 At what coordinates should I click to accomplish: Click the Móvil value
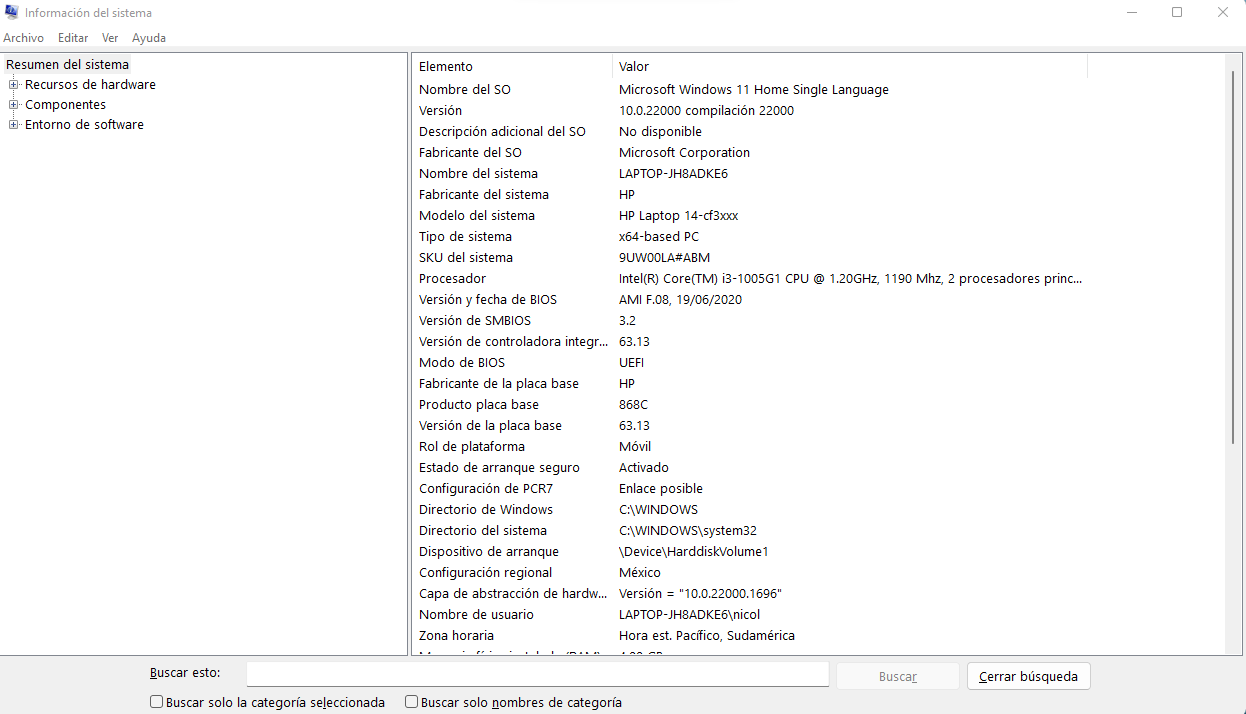pos(635,447)
